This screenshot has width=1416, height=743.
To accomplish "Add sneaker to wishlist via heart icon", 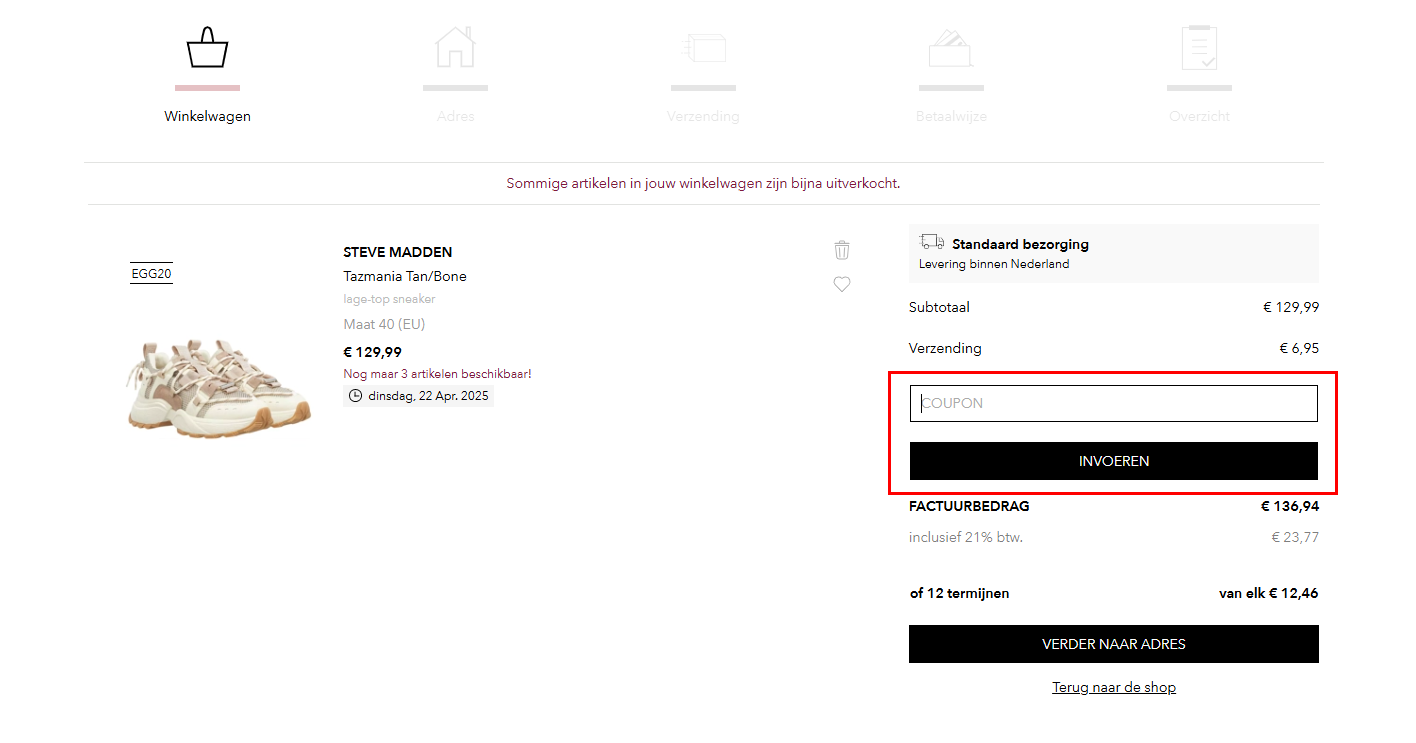I will (x=842, y=284).
